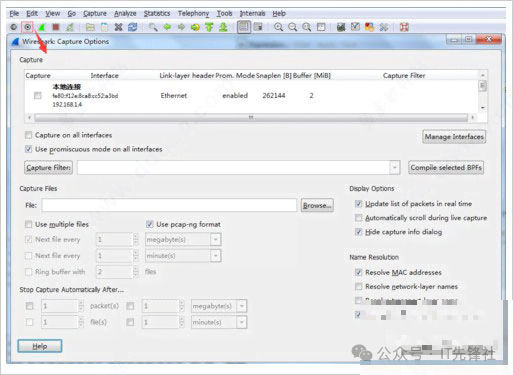
Task: Open the minute(s) dropdown under stop capture
Action: [x=242, y=322]
